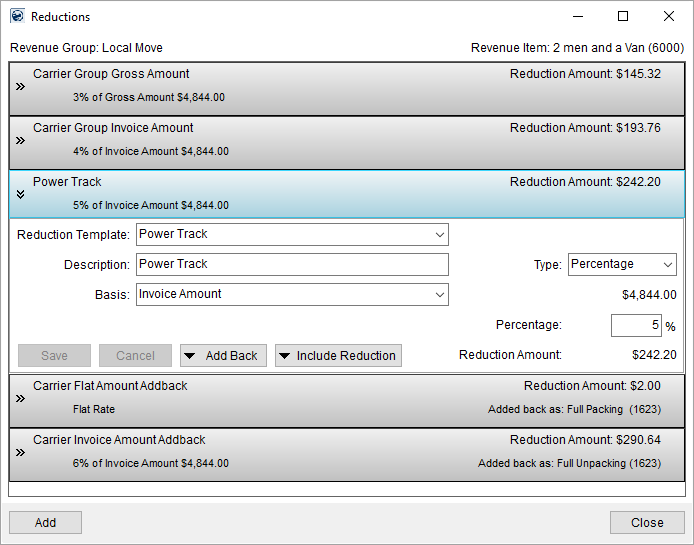Click the Reductions window app icon

pos(17,16)
